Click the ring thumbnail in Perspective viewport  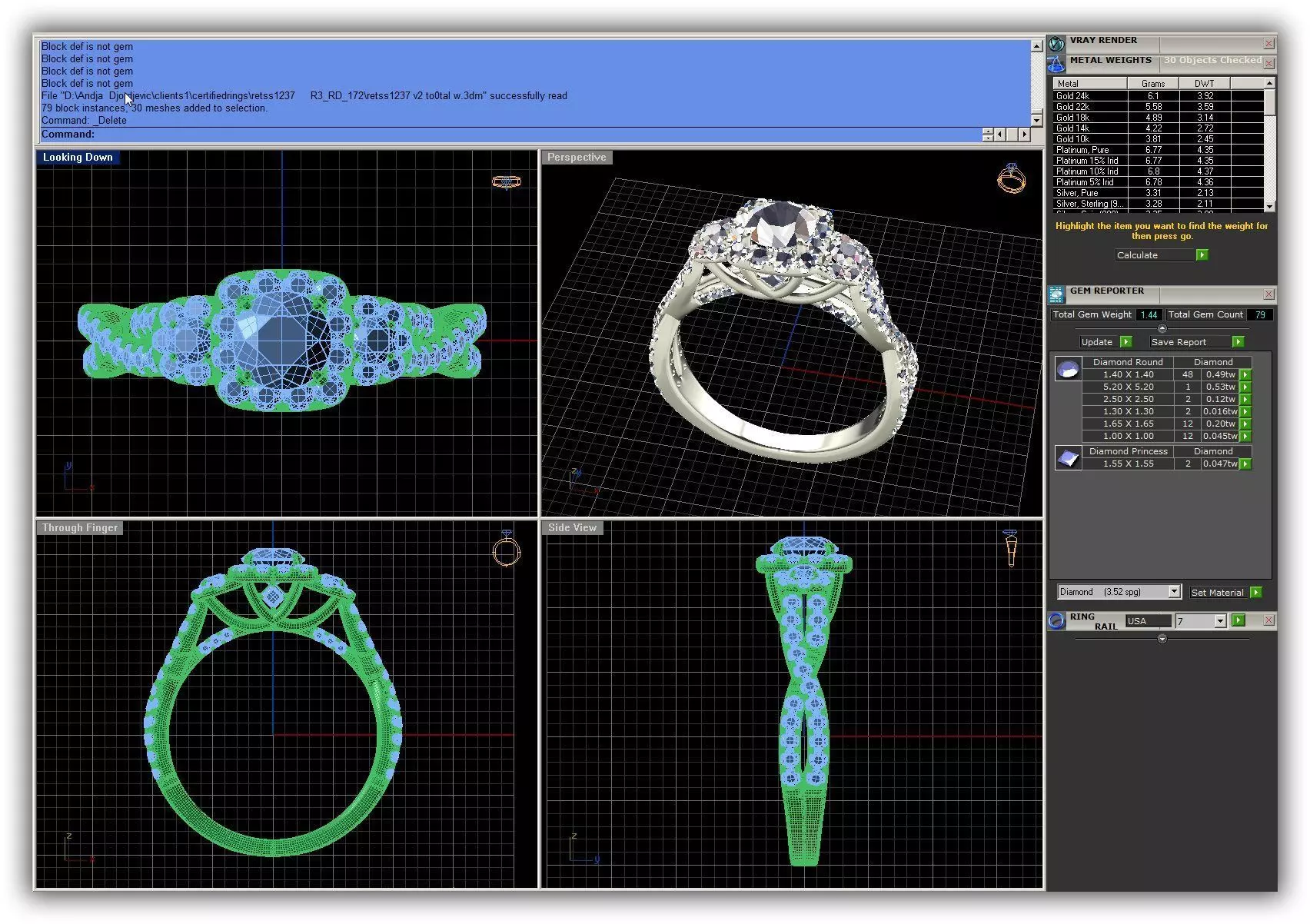(x=1011, y=178)
